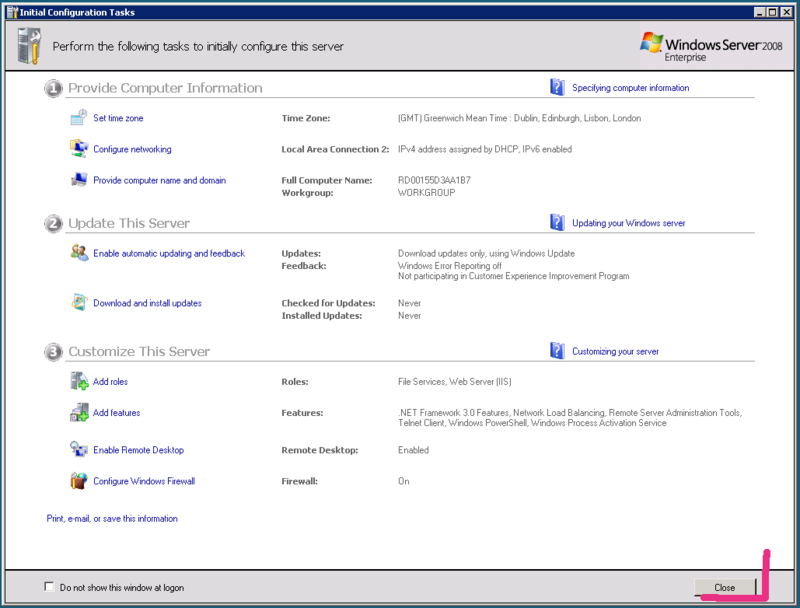This screenshot has height=608, width=800.
Task: Click Print, e-mail, or save this information
Action: coord(112,518)
